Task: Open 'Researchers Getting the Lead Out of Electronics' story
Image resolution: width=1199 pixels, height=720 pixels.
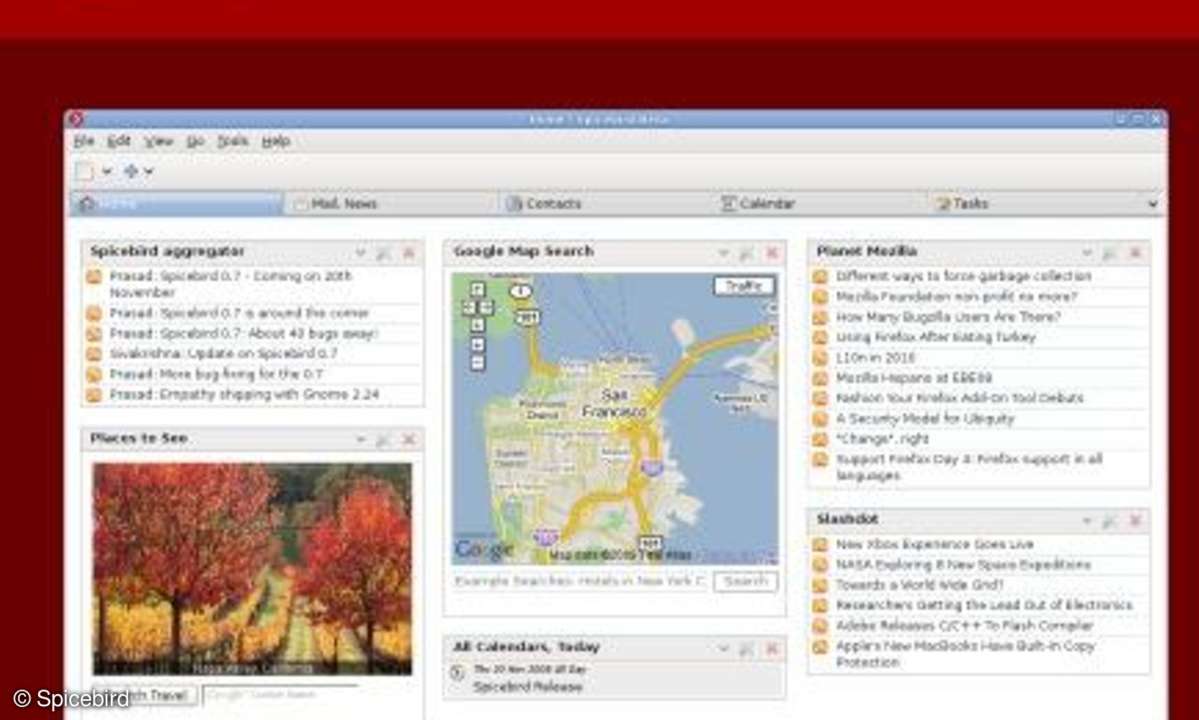Action: point(984,605)
